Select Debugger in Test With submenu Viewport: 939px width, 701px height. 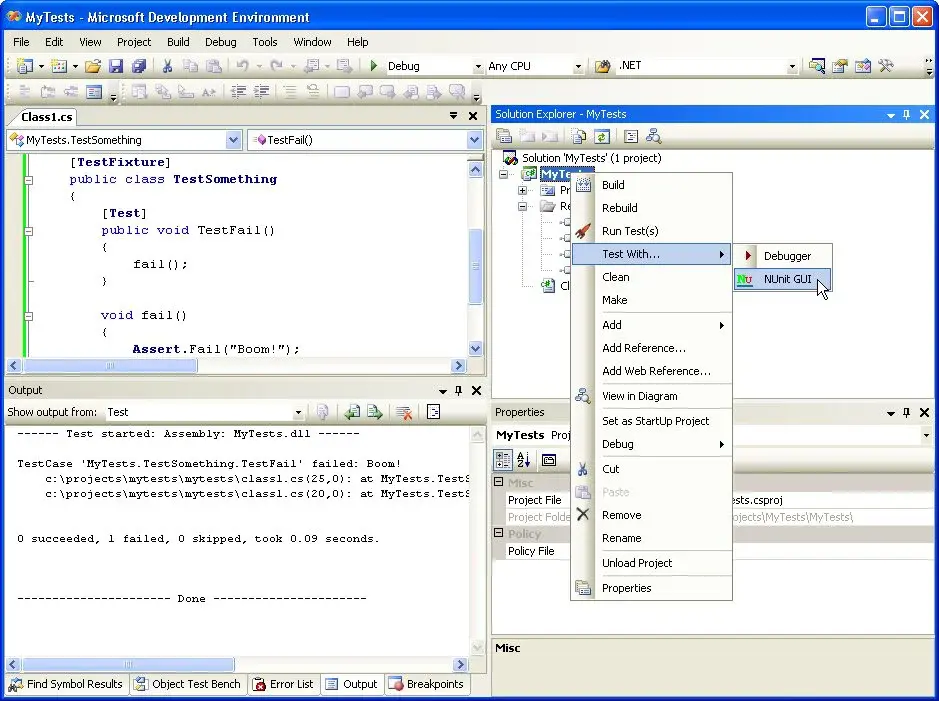(783, 256)
